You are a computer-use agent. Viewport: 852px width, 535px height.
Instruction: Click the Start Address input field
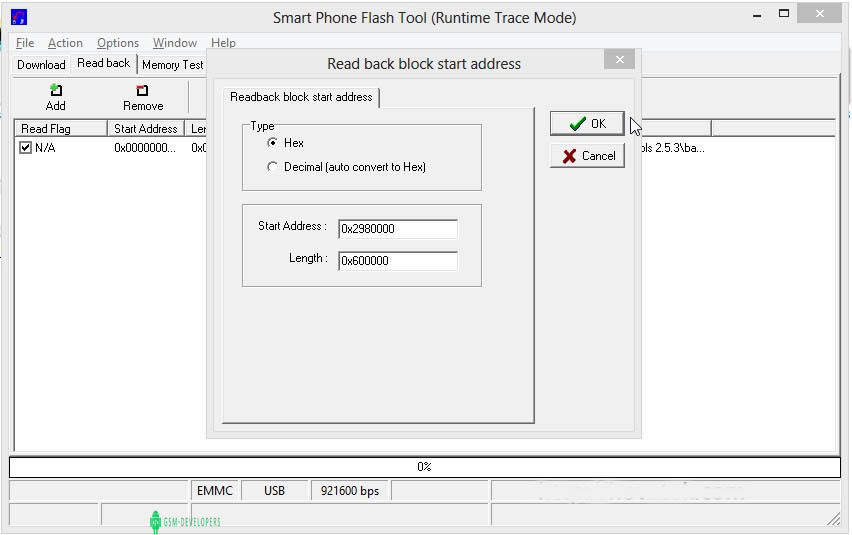tap(398, 229)
